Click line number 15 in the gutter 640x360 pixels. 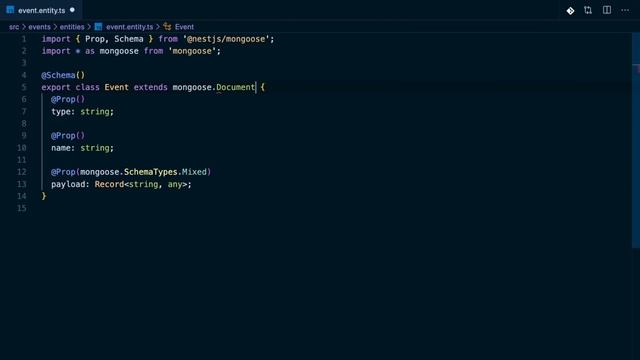pyautogui.click(x=22, y=208)
